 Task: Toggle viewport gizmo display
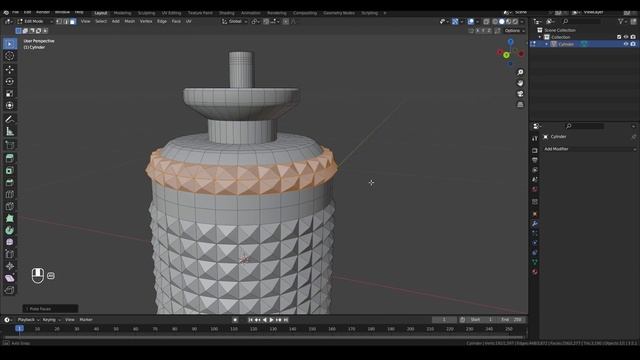[x=455, y=21]
